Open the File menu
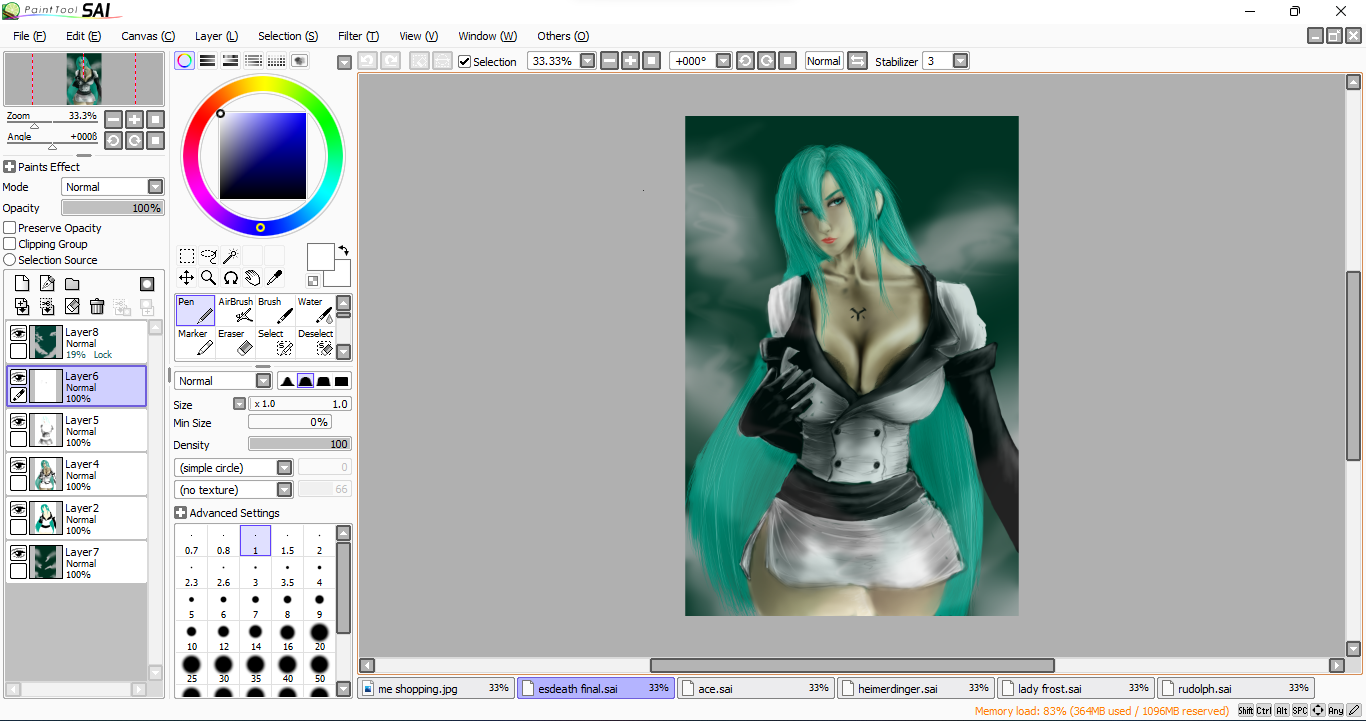 coord(30,36)
